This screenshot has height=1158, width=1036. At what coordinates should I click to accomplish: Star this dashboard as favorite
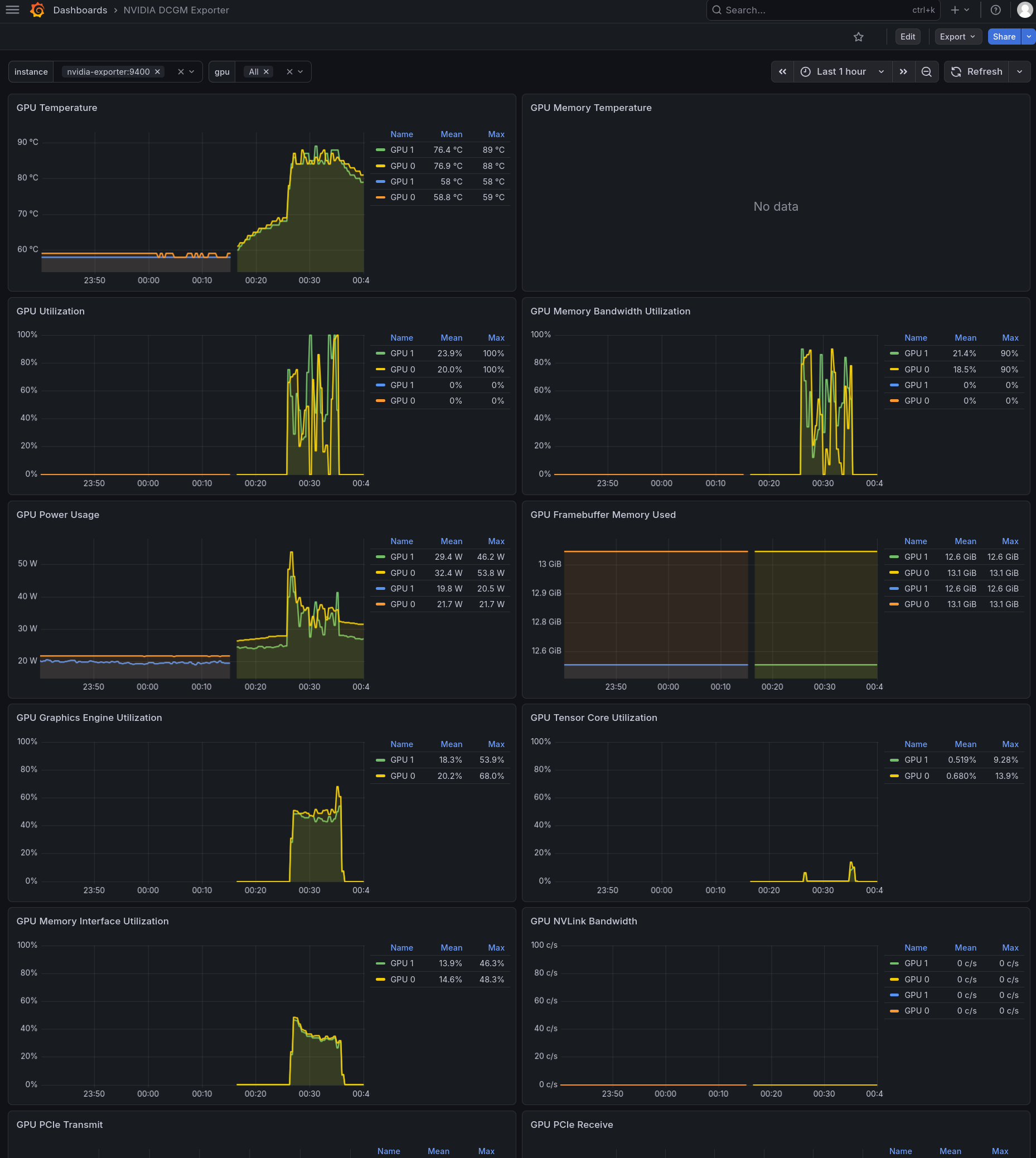tap(858, 37)
